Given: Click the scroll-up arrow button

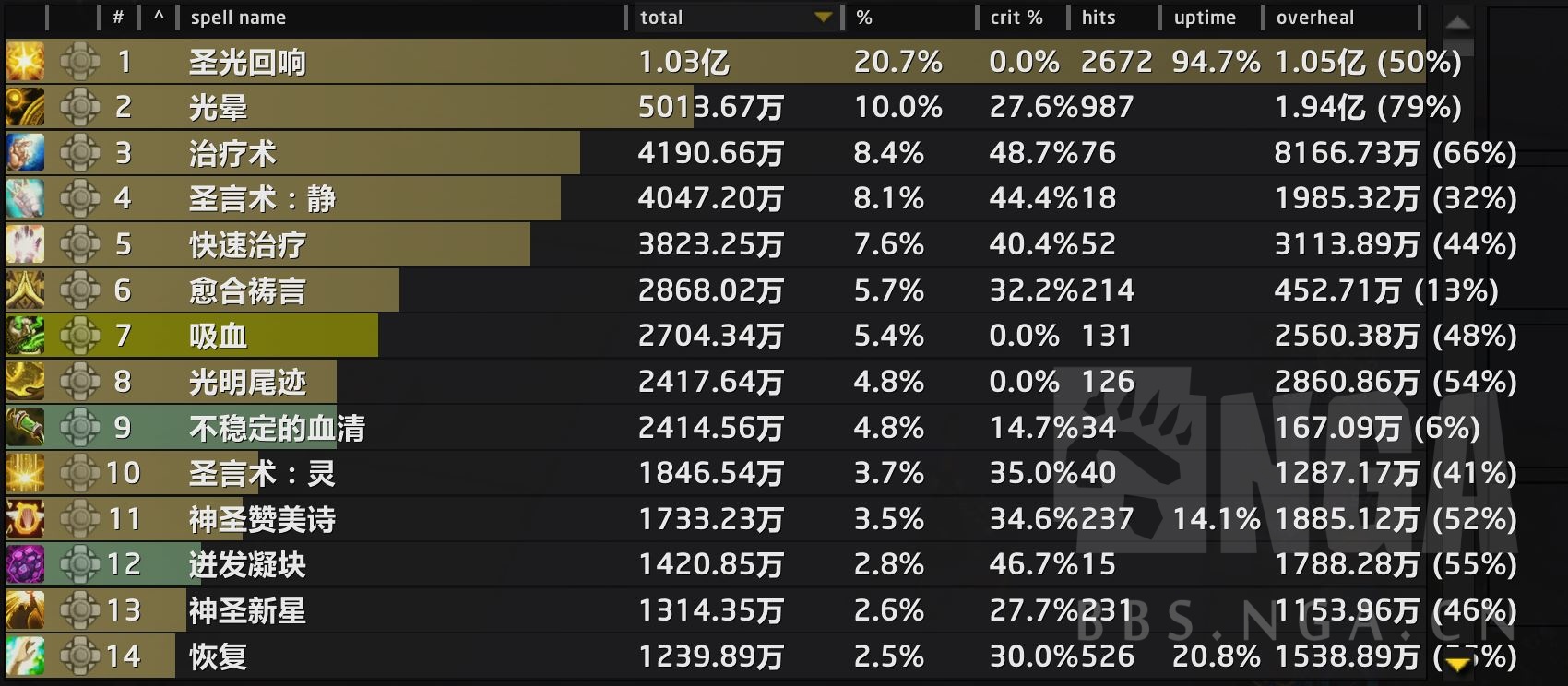Looking at the screenshot, I should point(1458,23).
